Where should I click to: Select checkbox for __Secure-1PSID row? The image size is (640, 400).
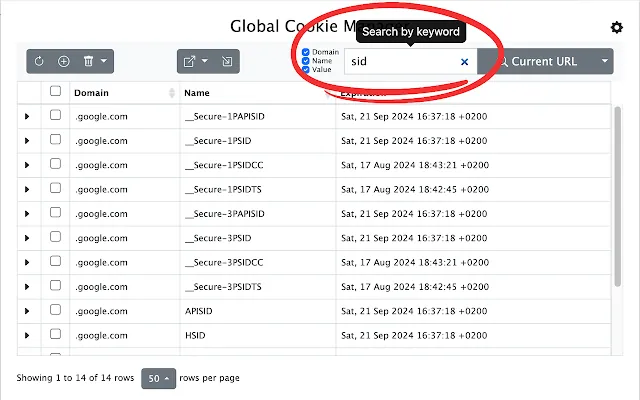coord(55,140)
